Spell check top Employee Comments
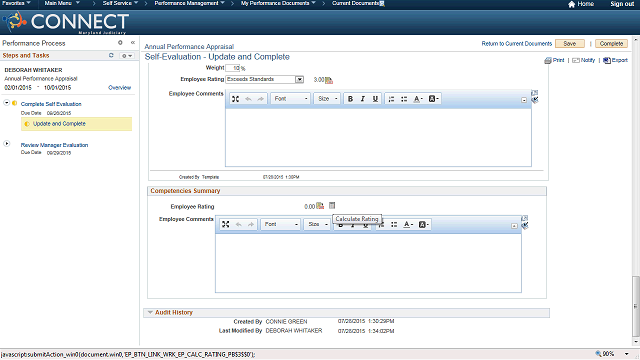Image resolution: width=640 pixels, height=360 pixels. pyautogui.click(x=535, y=100)
